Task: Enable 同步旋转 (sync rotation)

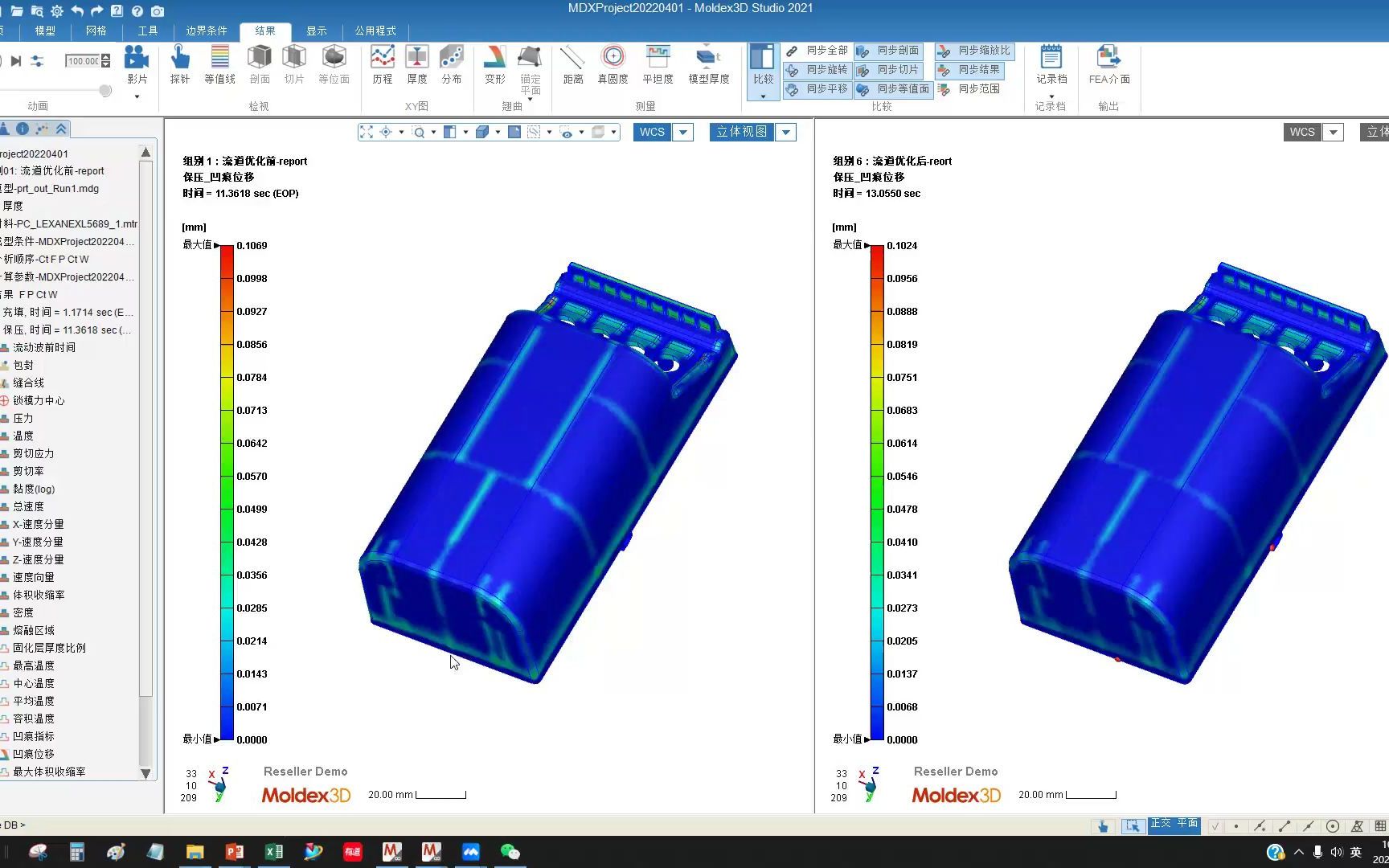Action: coord(817,69)
